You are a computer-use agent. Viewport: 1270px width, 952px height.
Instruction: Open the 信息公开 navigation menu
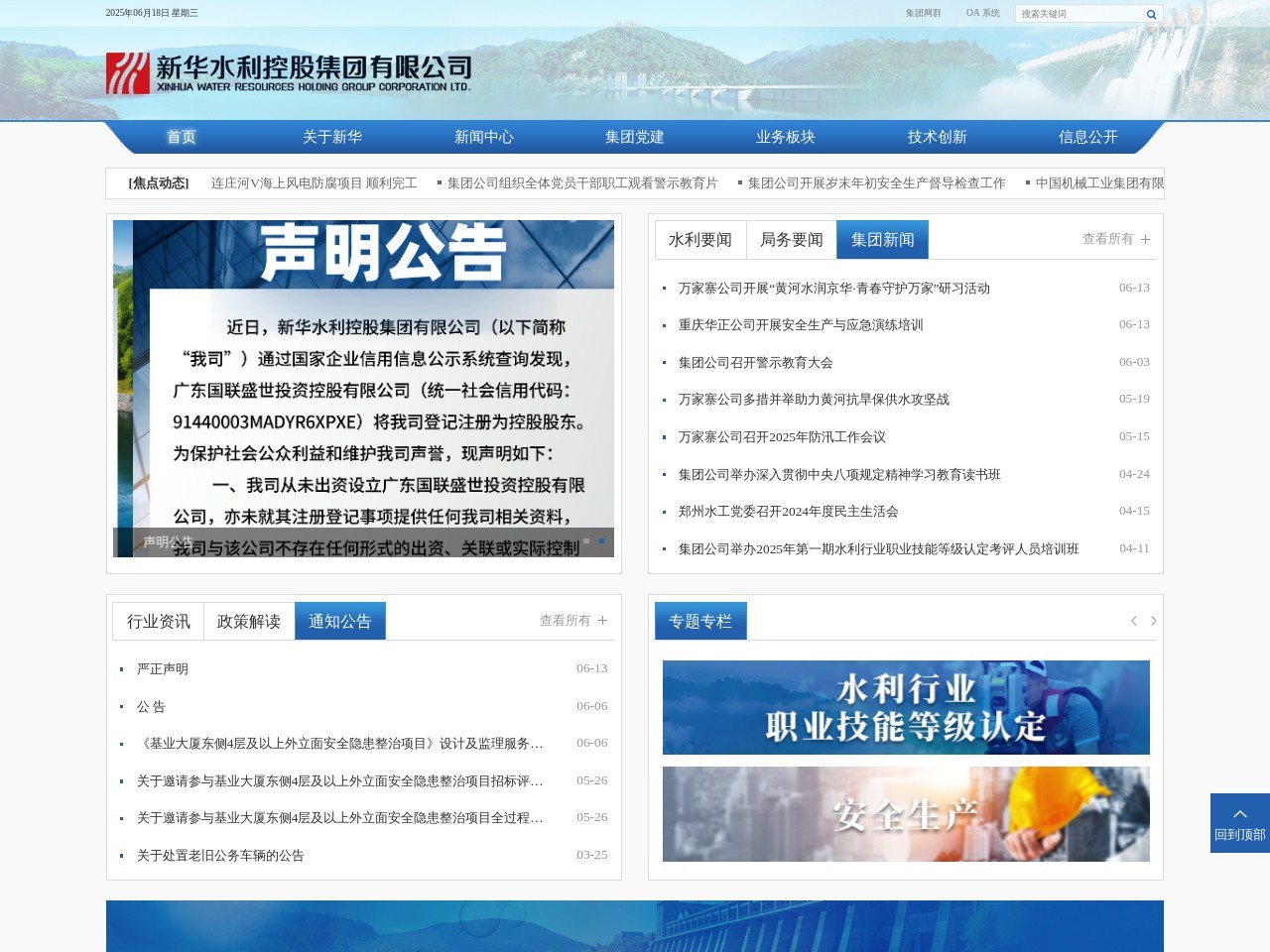[x=1088, y=137]
